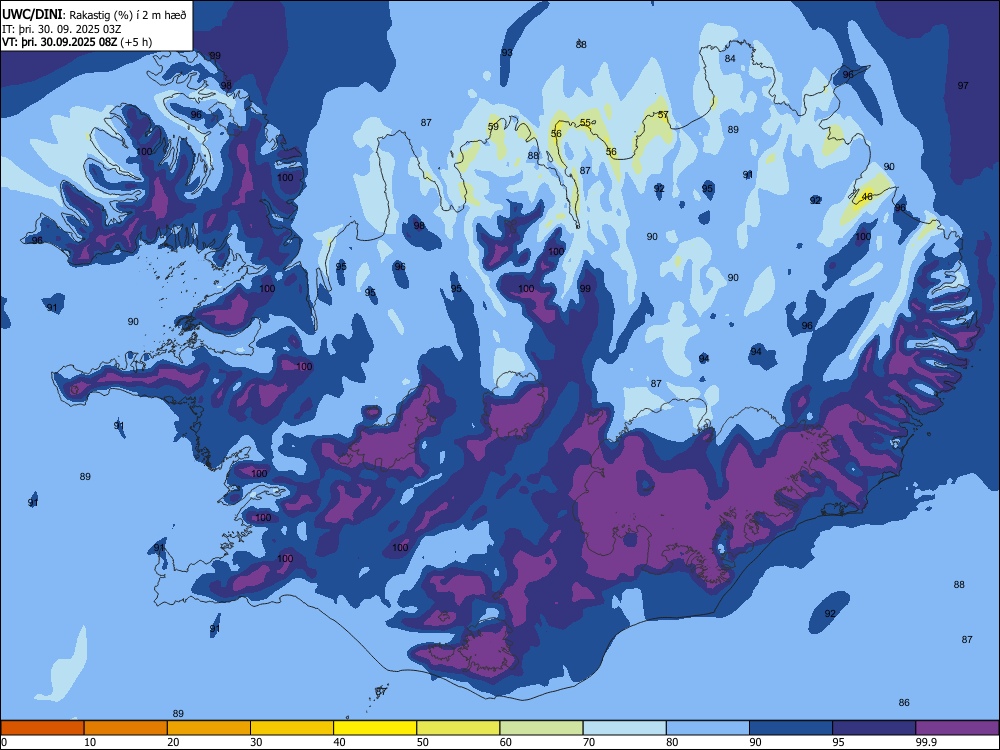This screenshot has width=1000, height=750.
Task: Click the 10–20 orange legend swatch
Action: pos(126,728)
